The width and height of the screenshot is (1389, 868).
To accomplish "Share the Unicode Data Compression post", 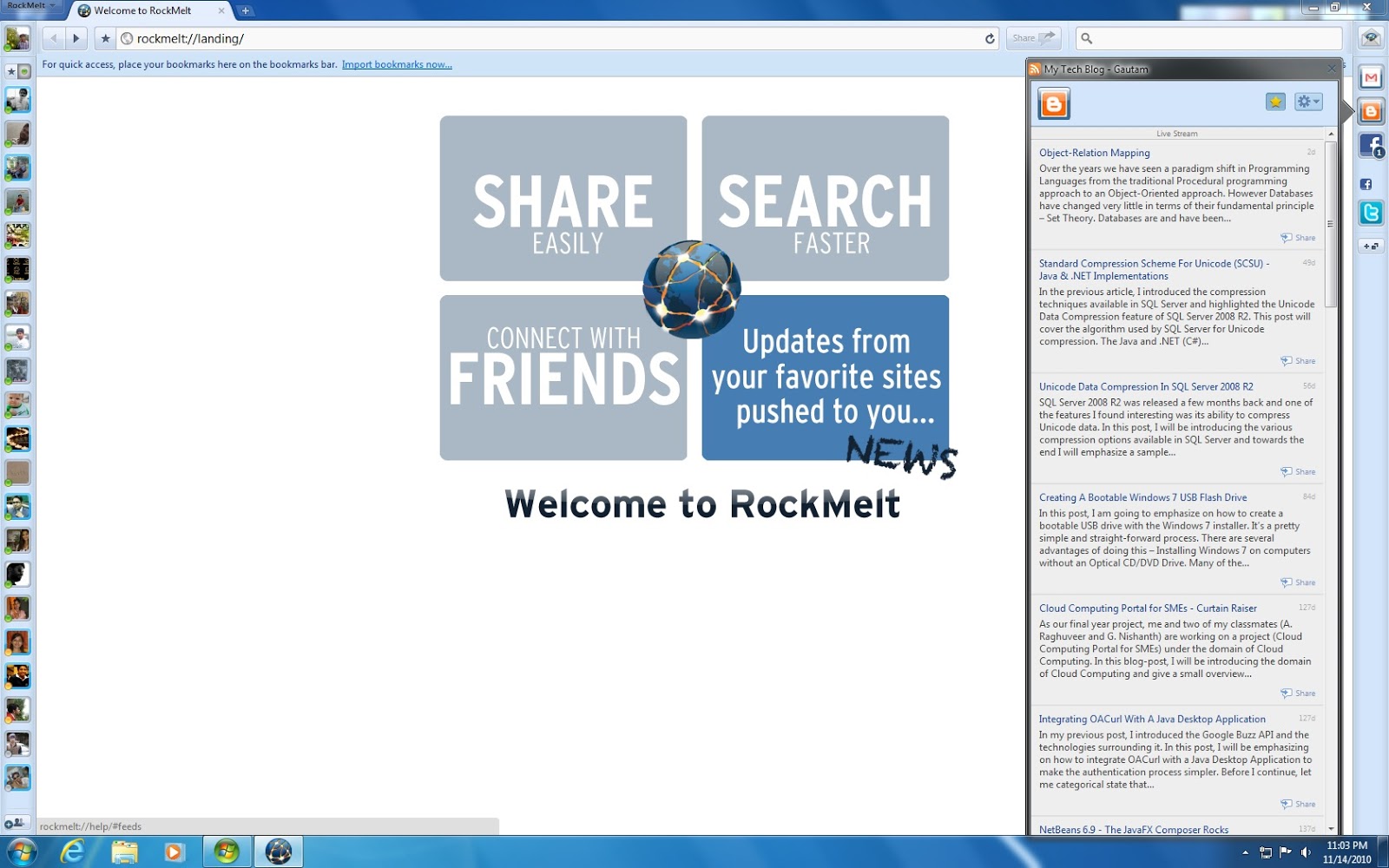I will click(1298, 472).
